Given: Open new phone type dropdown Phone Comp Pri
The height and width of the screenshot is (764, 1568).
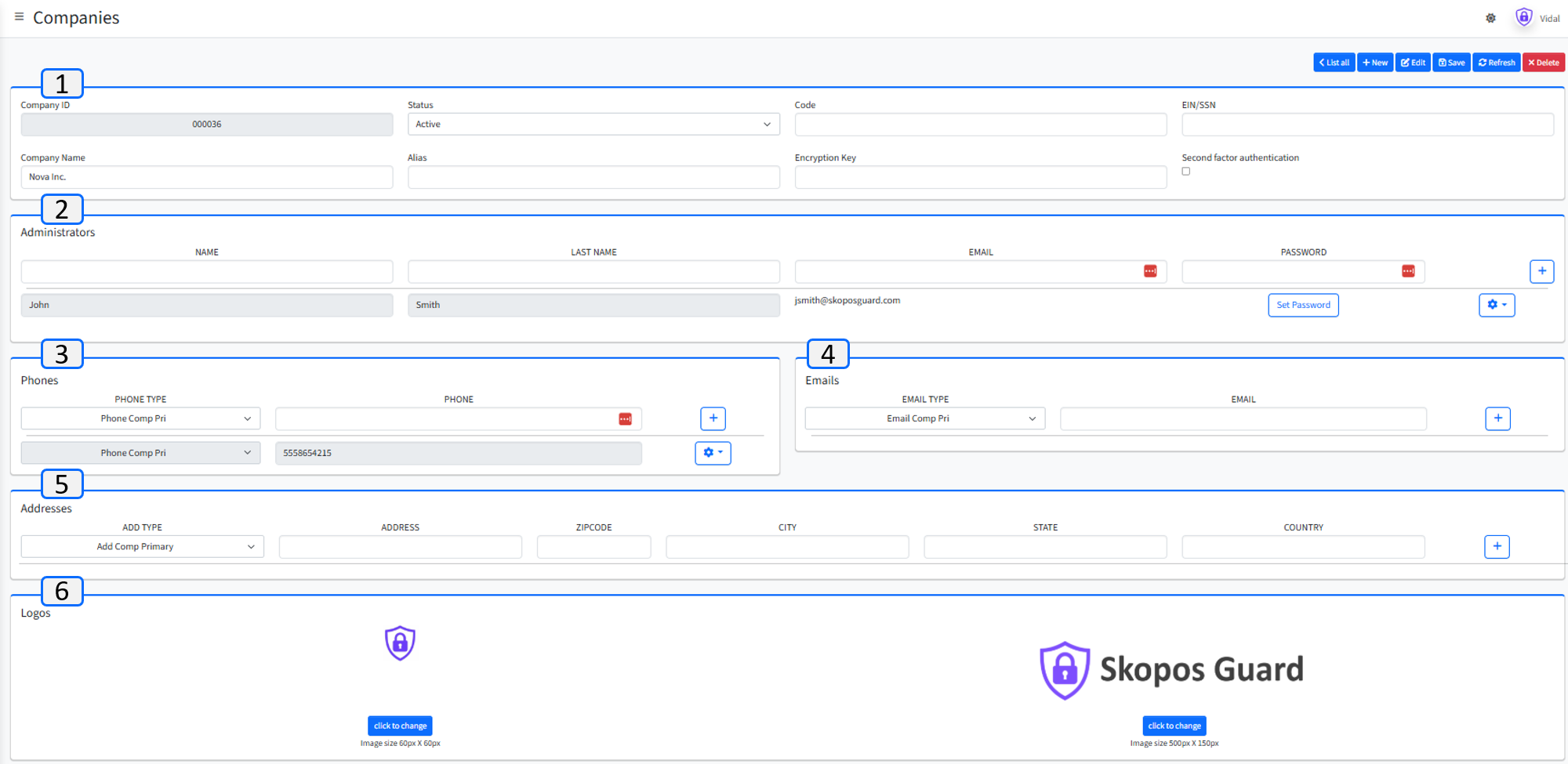Looking at the screenshot, I should 141,419.
